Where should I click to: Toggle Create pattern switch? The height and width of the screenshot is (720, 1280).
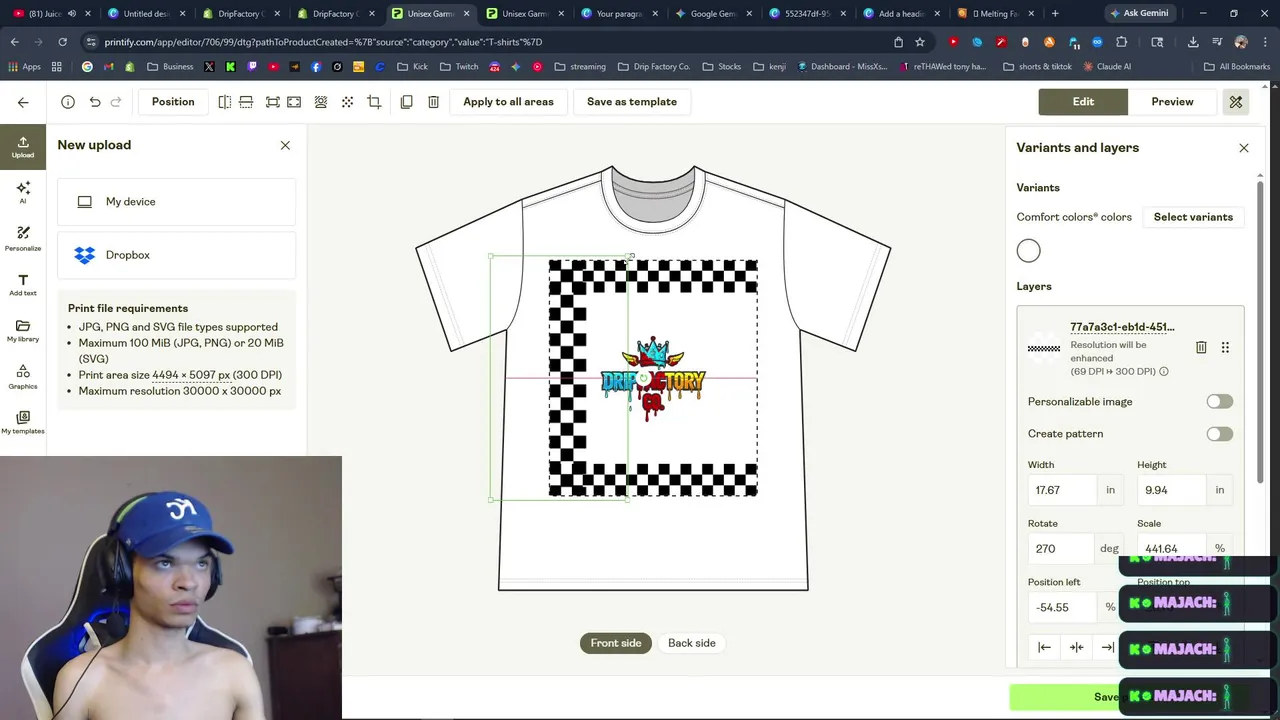point(1219,434)
